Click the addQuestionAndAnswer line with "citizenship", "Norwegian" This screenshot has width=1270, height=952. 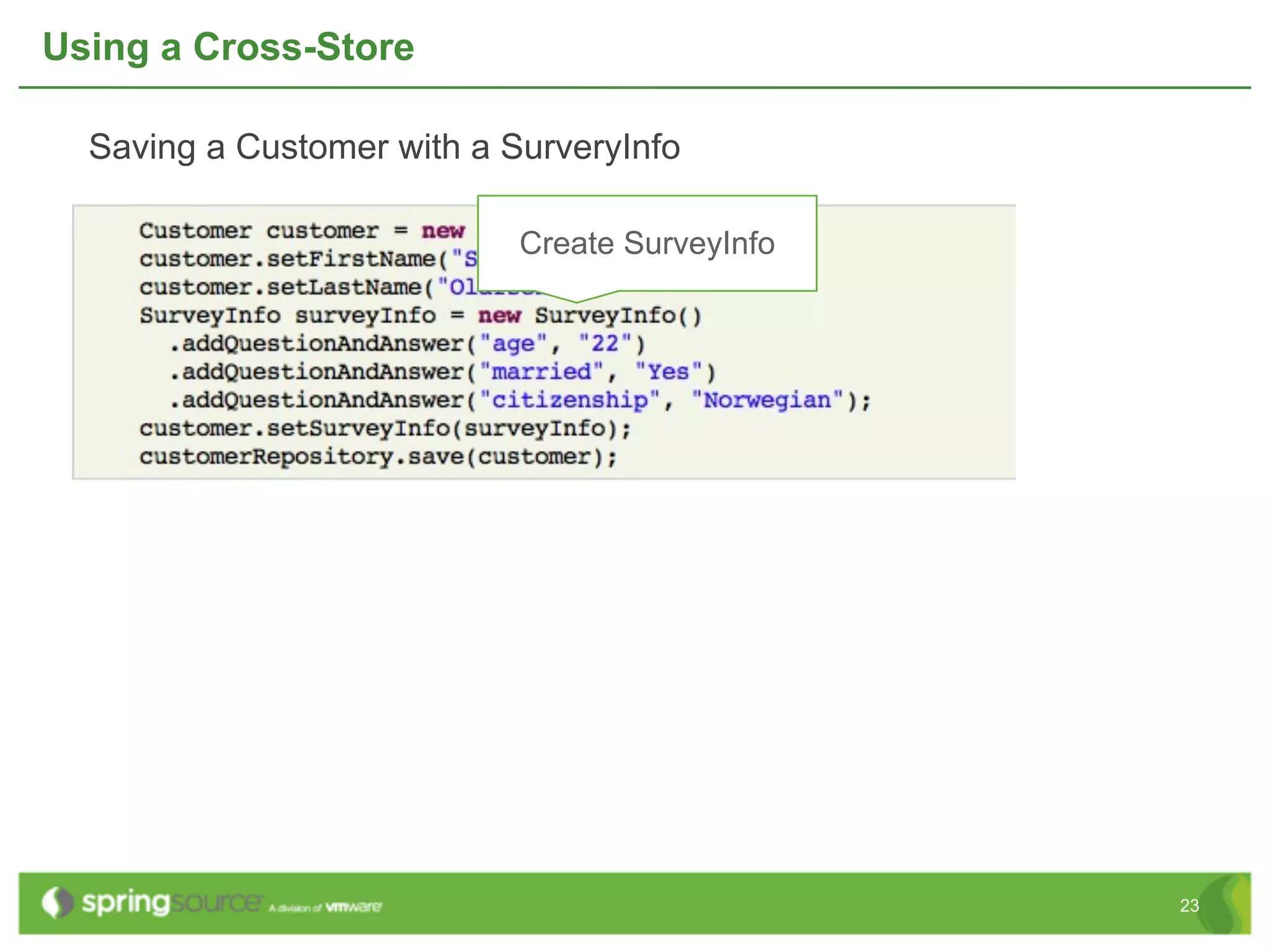point(520,400)
